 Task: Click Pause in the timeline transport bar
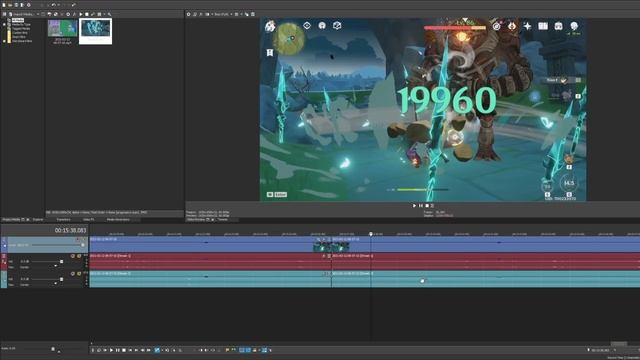pyautogui.click(x=118, y=350)
